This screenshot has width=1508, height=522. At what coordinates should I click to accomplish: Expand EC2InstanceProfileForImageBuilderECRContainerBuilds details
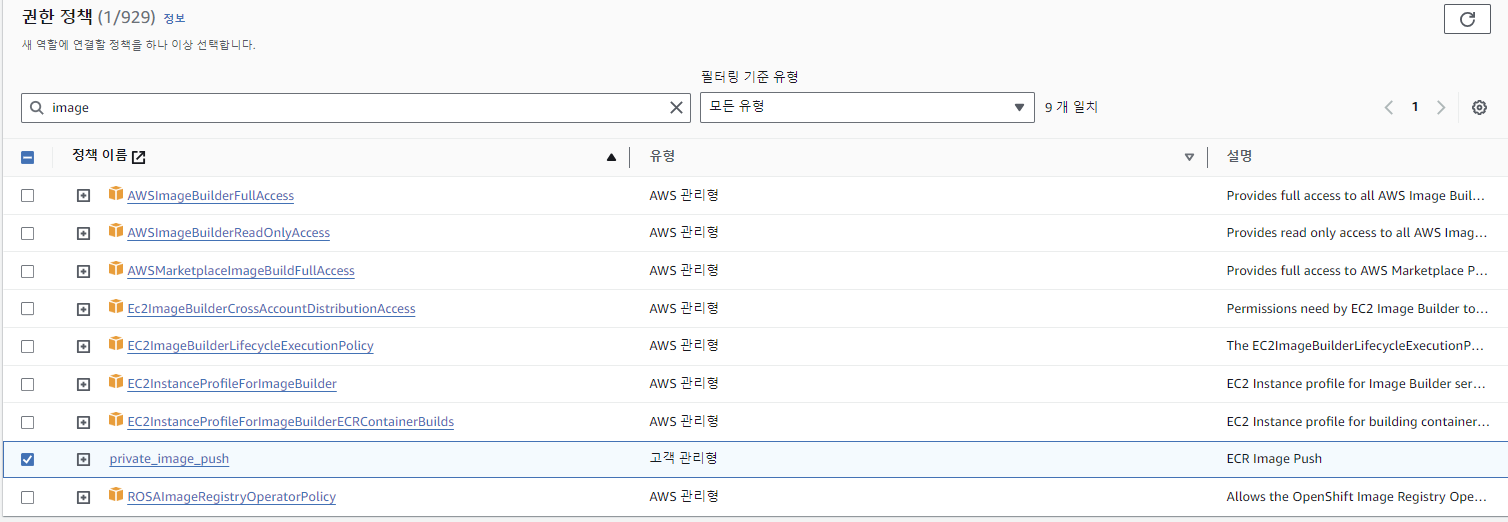(84, 422)
